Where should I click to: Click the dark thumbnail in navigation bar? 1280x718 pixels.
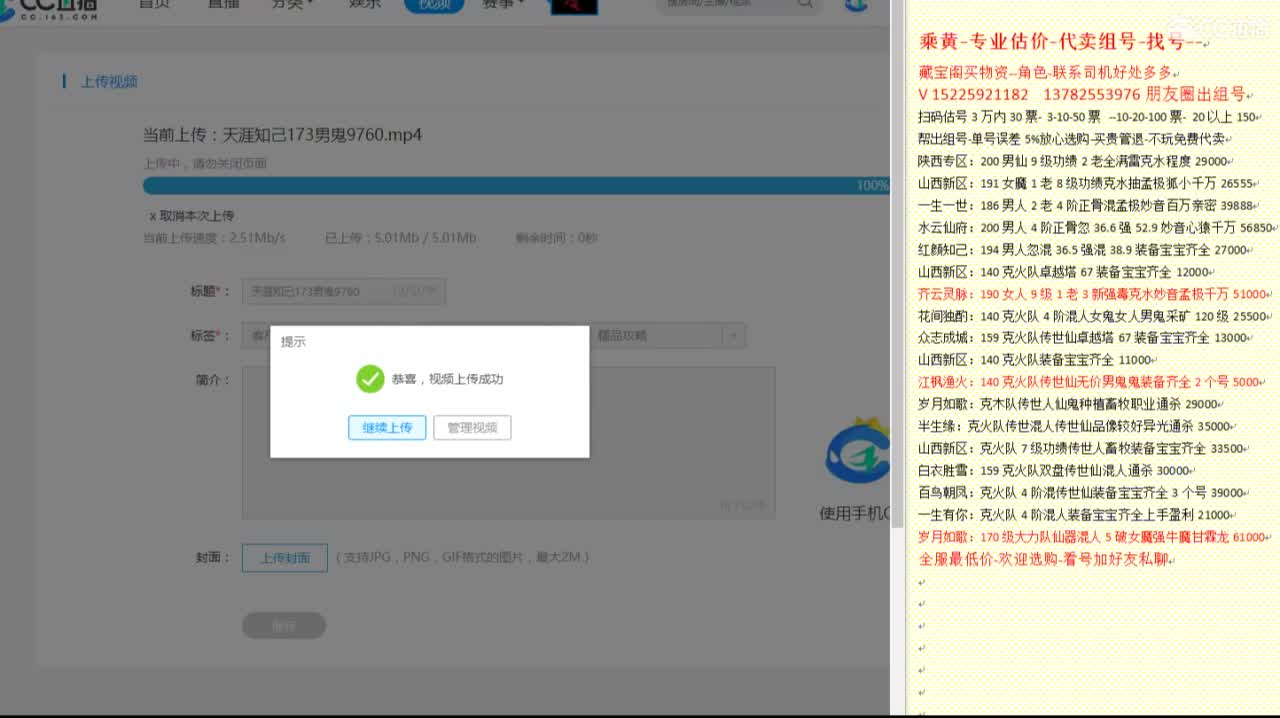point(574,6)
